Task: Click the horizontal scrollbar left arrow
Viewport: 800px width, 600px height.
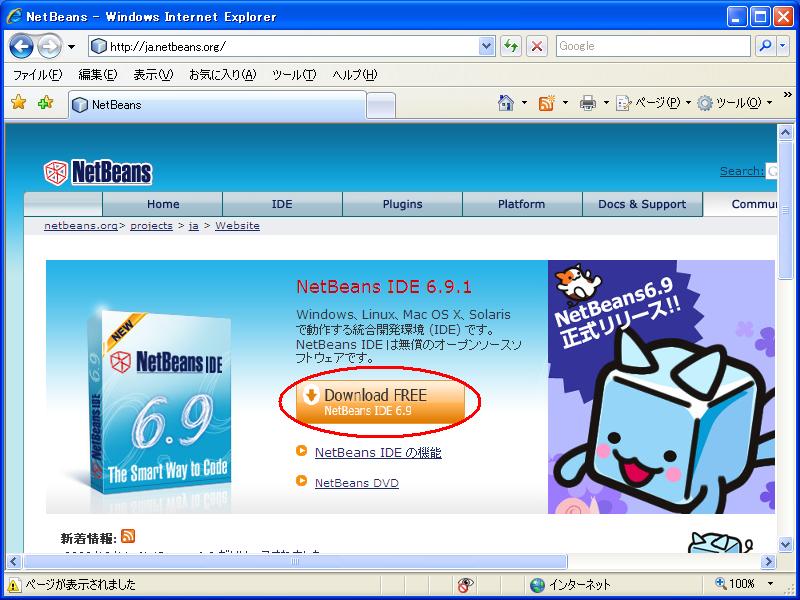Action: pyautogui.click(x=13, y=562)
